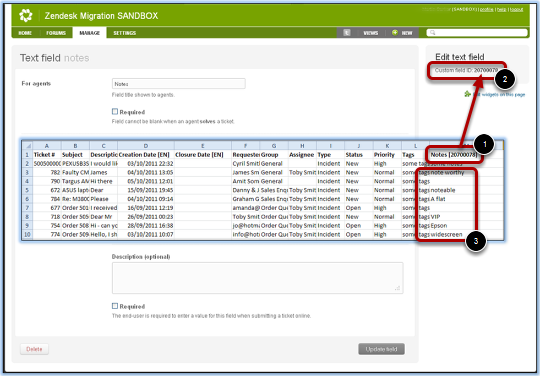Tick end-user Required checkbox below Description
Viewport: 540px width, 376px height.
tap(115, 306)
